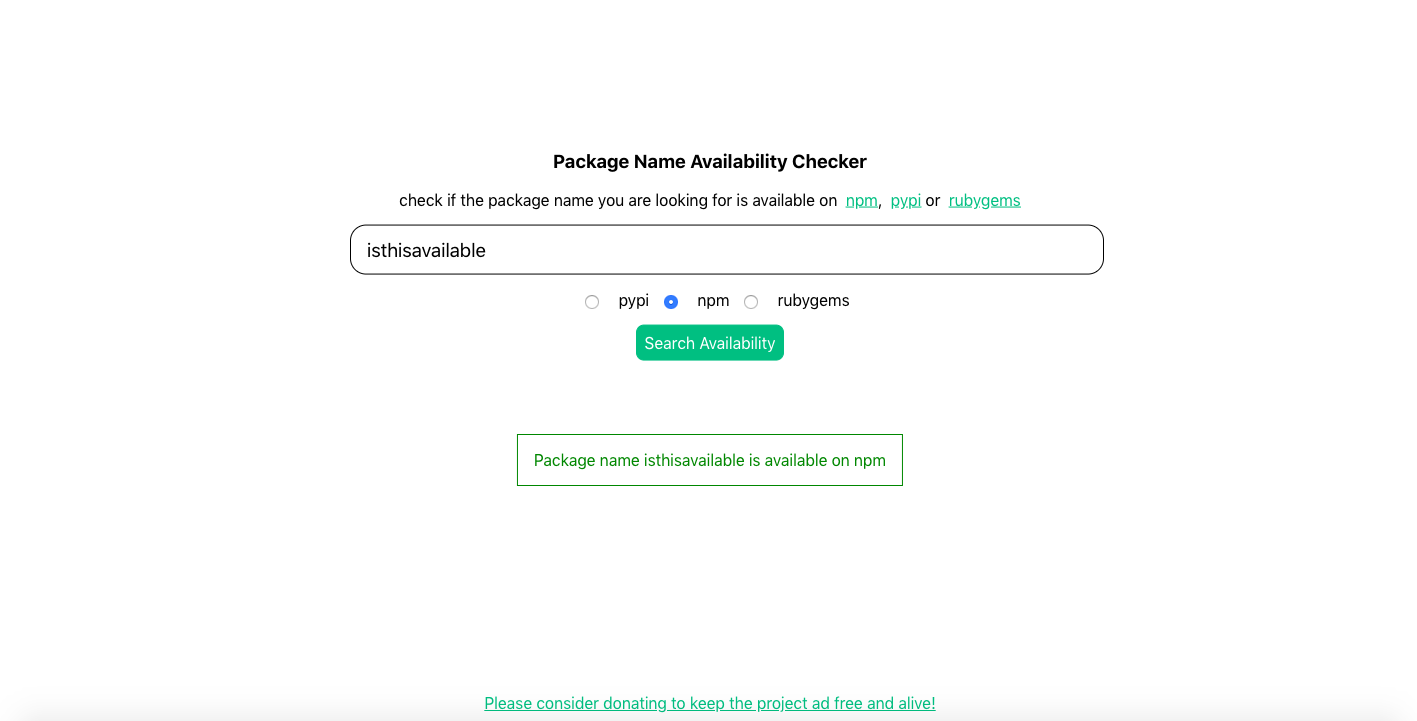This screenshot has width=1417, height=721.
Task: Click the rubygems label in the options row
Action: (x=813, y=300)
